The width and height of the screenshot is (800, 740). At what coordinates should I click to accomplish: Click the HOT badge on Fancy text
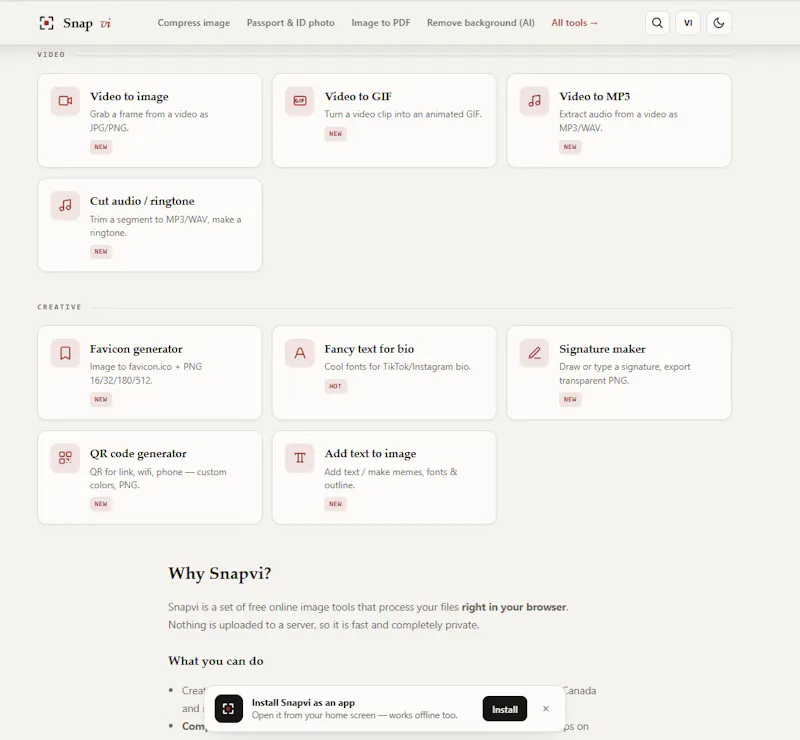(335, 386)
